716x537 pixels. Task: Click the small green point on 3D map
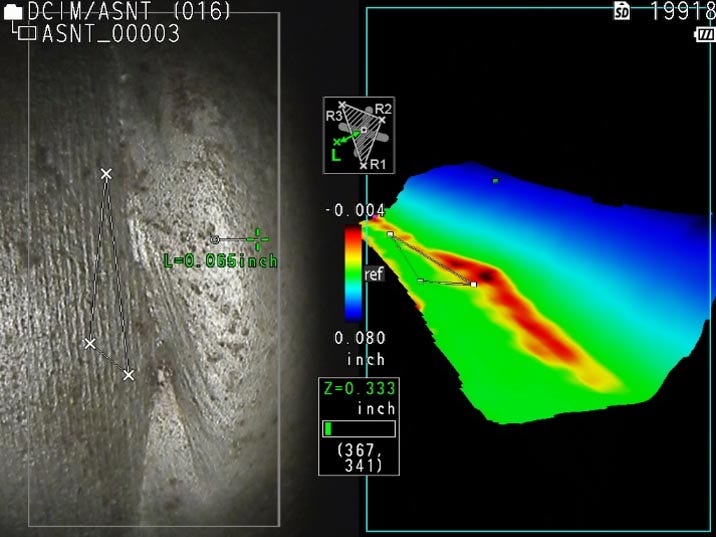[x=495, y=181]
